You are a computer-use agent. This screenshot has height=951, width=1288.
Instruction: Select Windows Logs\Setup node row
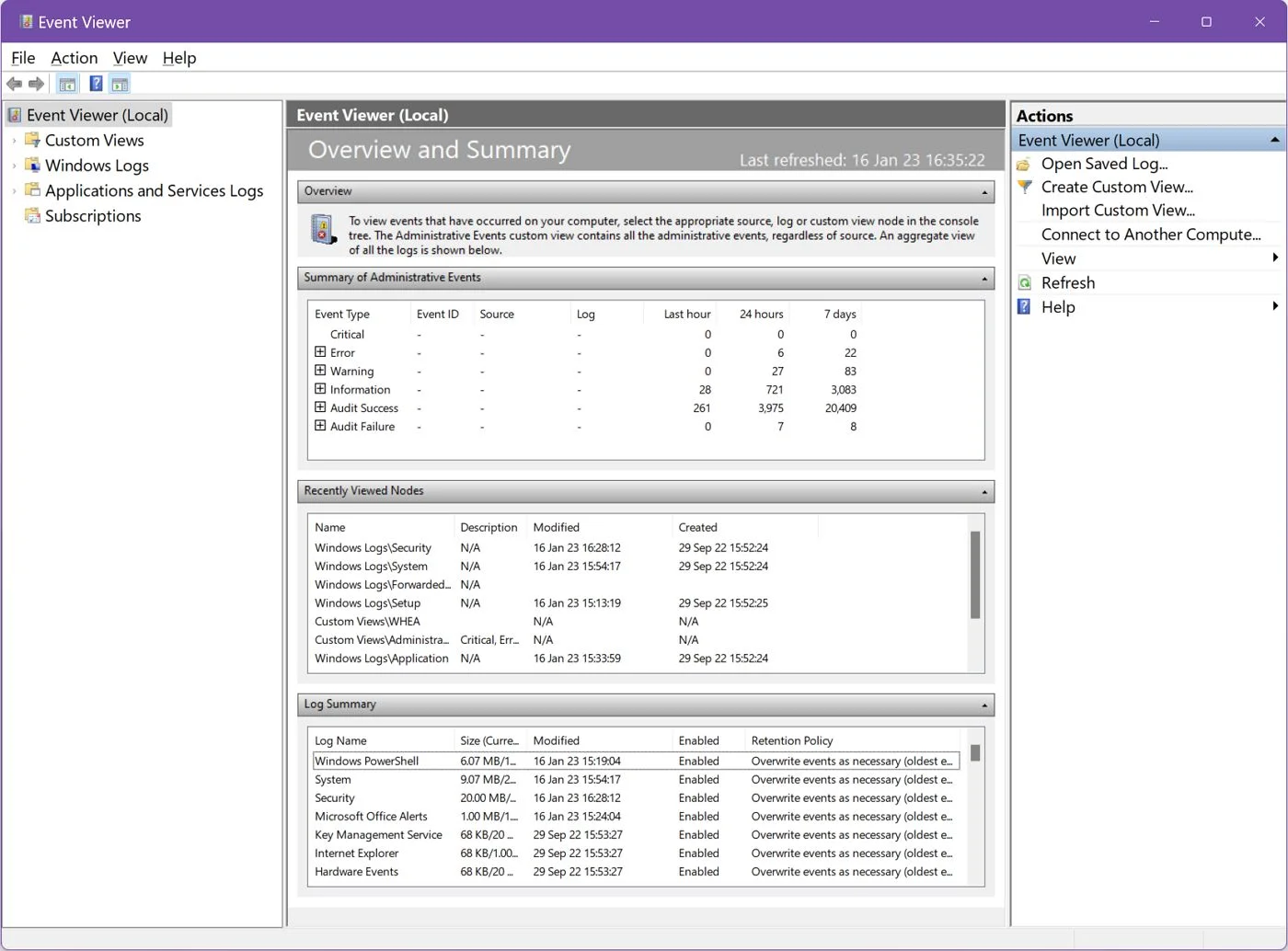[637, 602]
